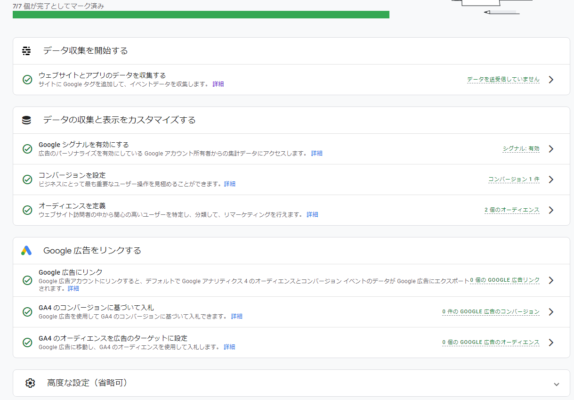Click the green 7/7 completion progress bar
The width and height of the screenshot is (574, 400).
click(201, 15)
